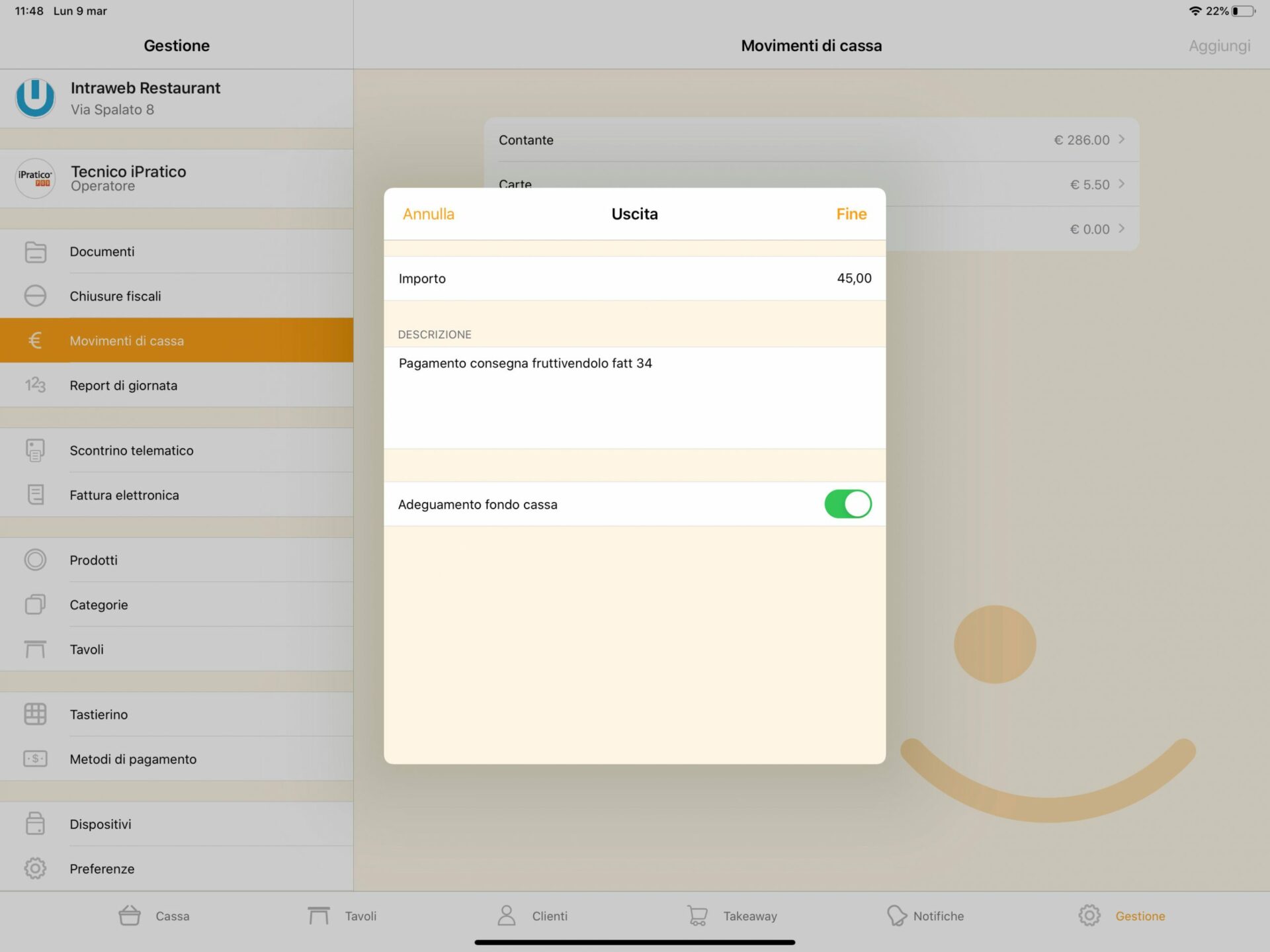
Task: Click the Importo amount field 45,00
Action: click(854, 278)
